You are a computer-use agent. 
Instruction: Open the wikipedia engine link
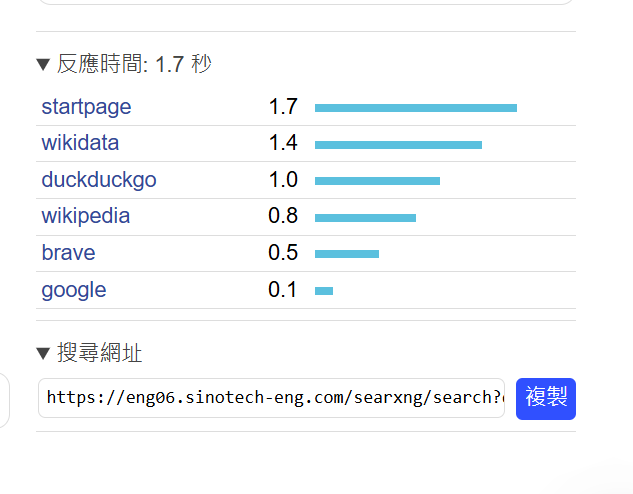pos(86,216)
